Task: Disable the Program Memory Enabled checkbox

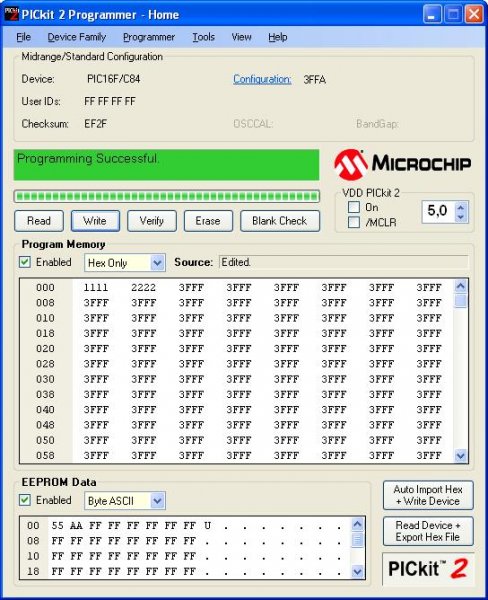Action: coord(25,262)
